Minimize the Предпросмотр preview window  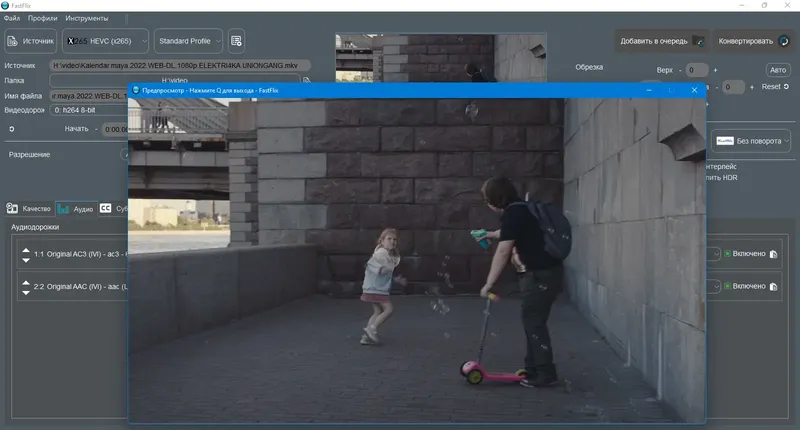tap(648, 90)
